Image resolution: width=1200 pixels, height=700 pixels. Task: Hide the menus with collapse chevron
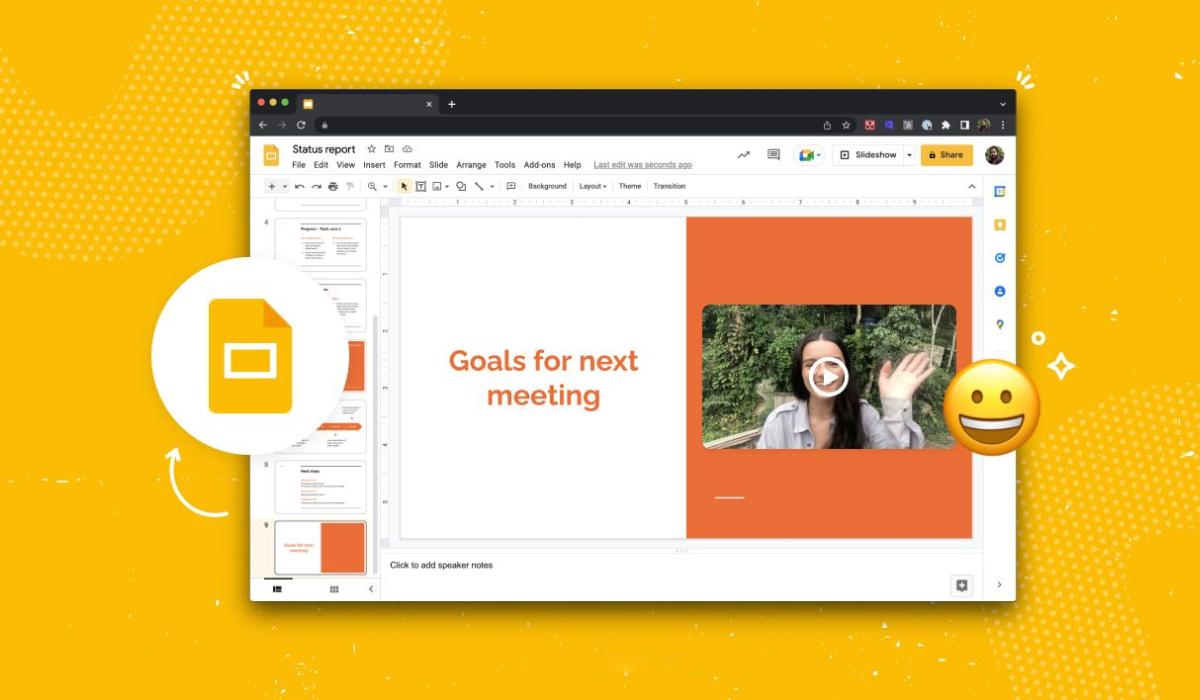(971, 186)
